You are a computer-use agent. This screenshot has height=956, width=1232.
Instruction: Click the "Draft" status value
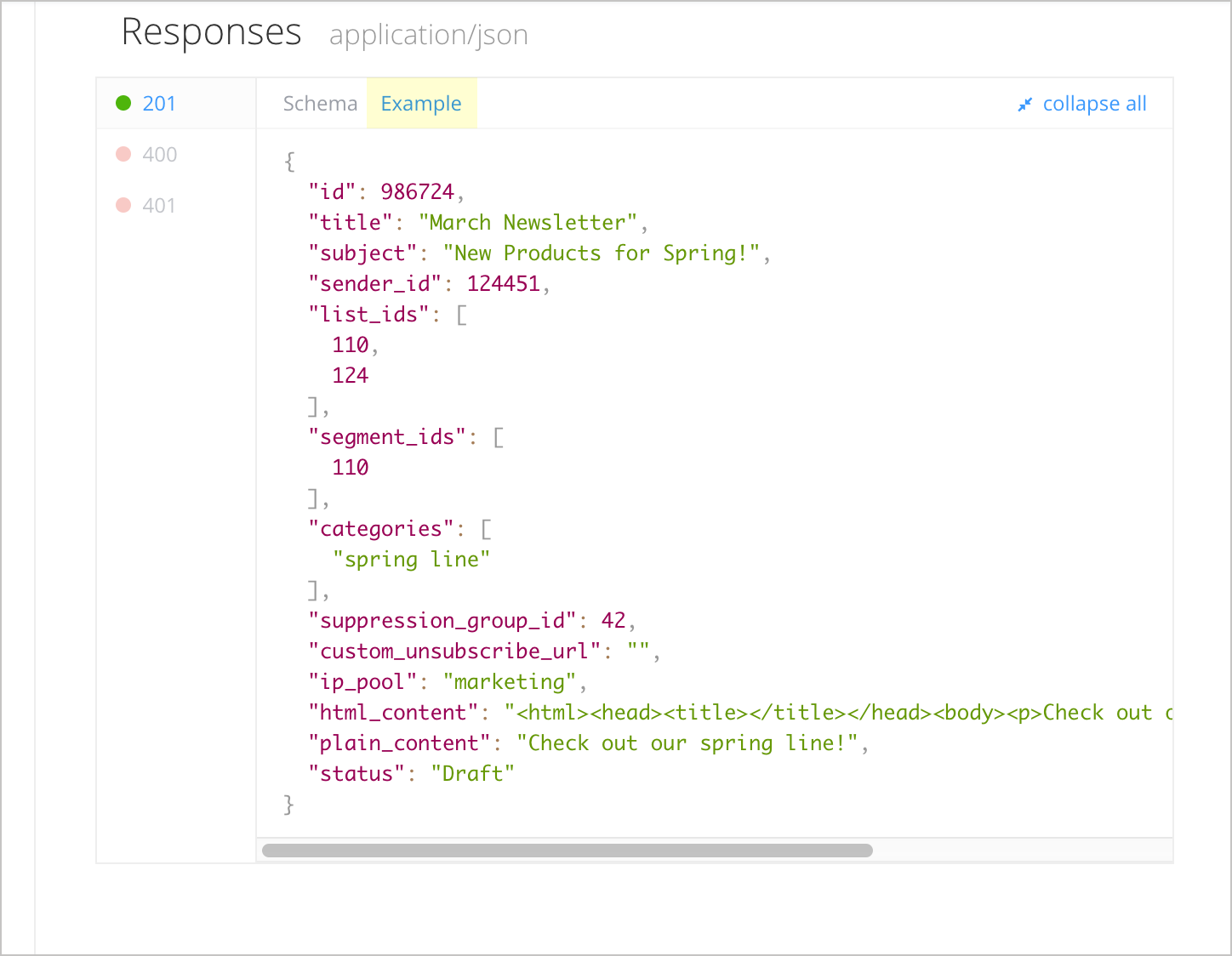coord(472,774)
